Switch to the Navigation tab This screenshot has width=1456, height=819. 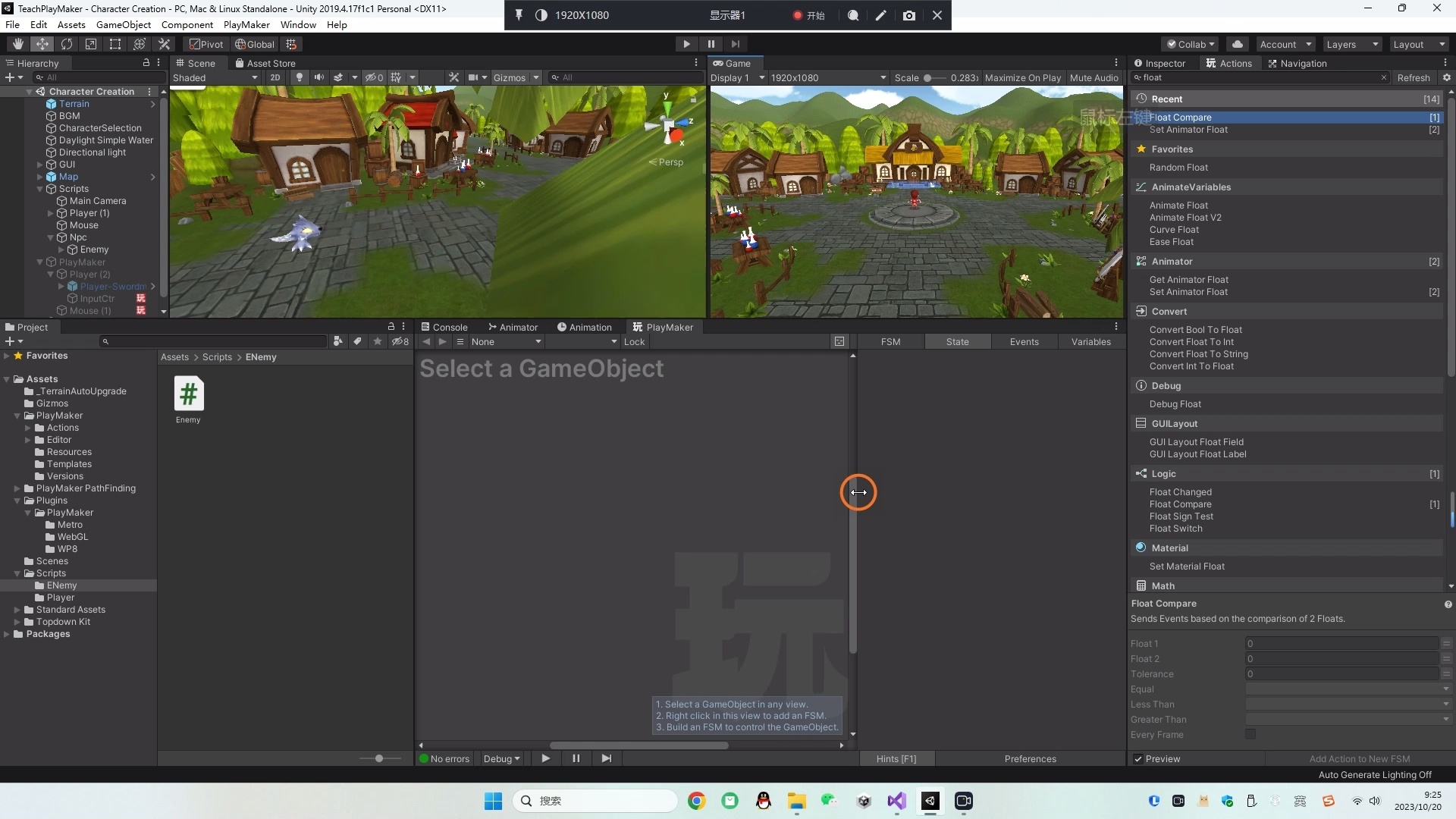pyautogui.click(x=1298, y=63)
